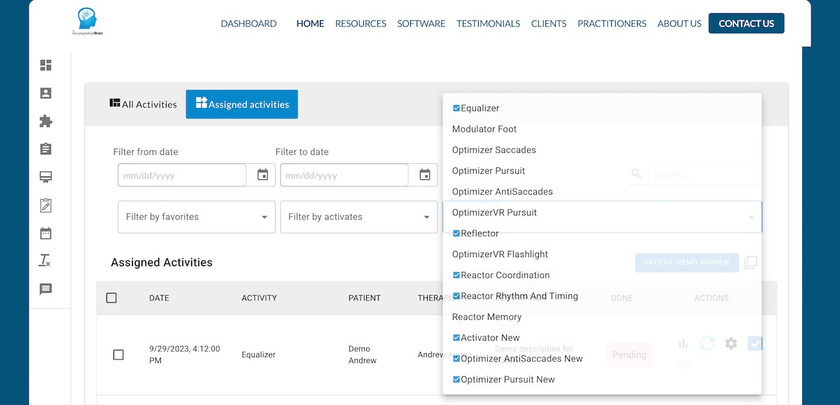Click the Pending status badge
Screen dimensions: 840x405
629,355
